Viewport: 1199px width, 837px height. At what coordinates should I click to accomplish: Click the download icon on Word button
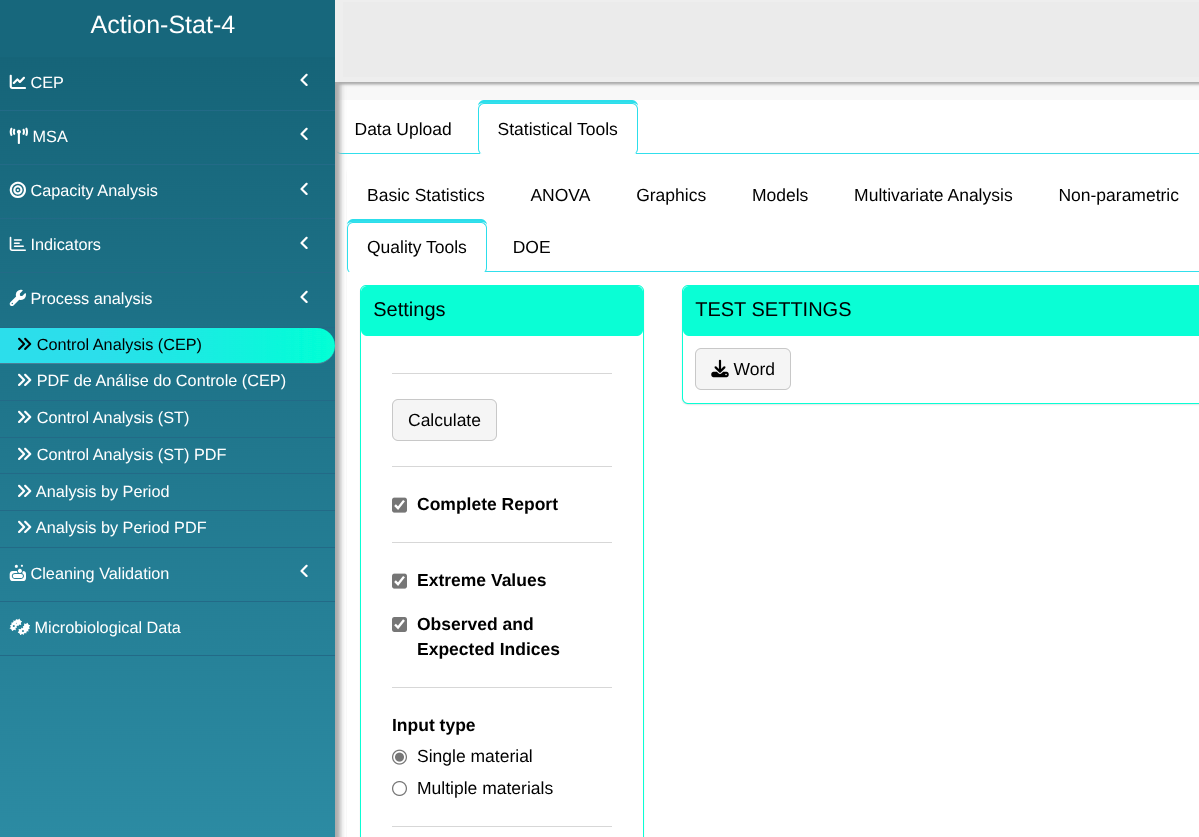(x=720, y=369)
